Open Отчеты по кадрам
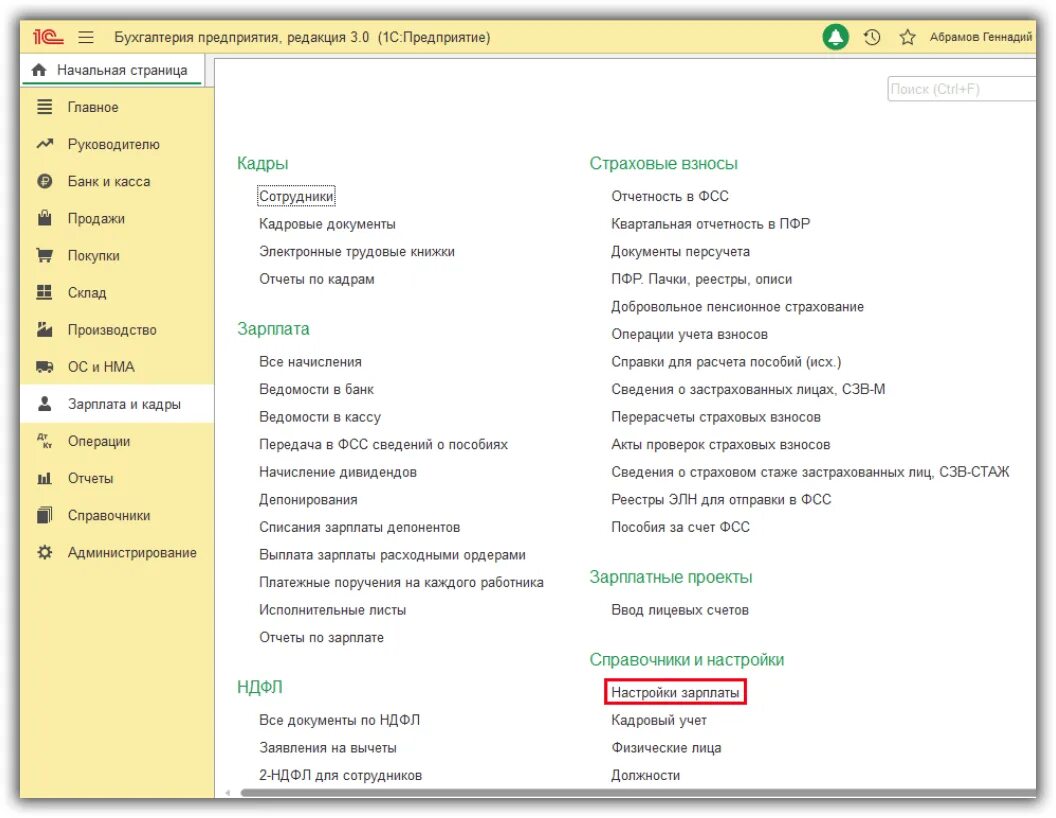Viewport: 1056px width, 818px height. pos(317,279)
